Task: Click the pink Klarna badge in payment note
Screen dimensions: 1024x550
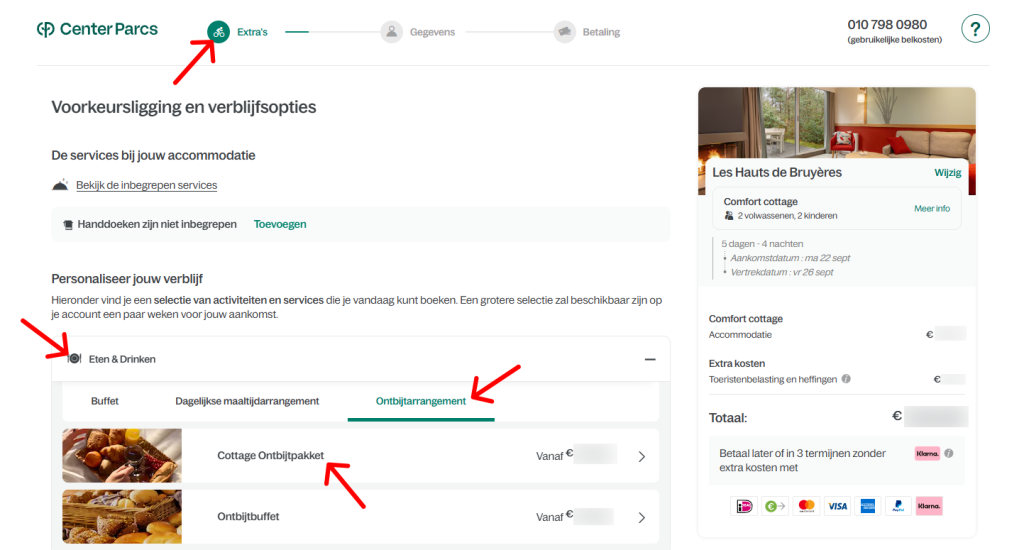Action: (927, 453)
